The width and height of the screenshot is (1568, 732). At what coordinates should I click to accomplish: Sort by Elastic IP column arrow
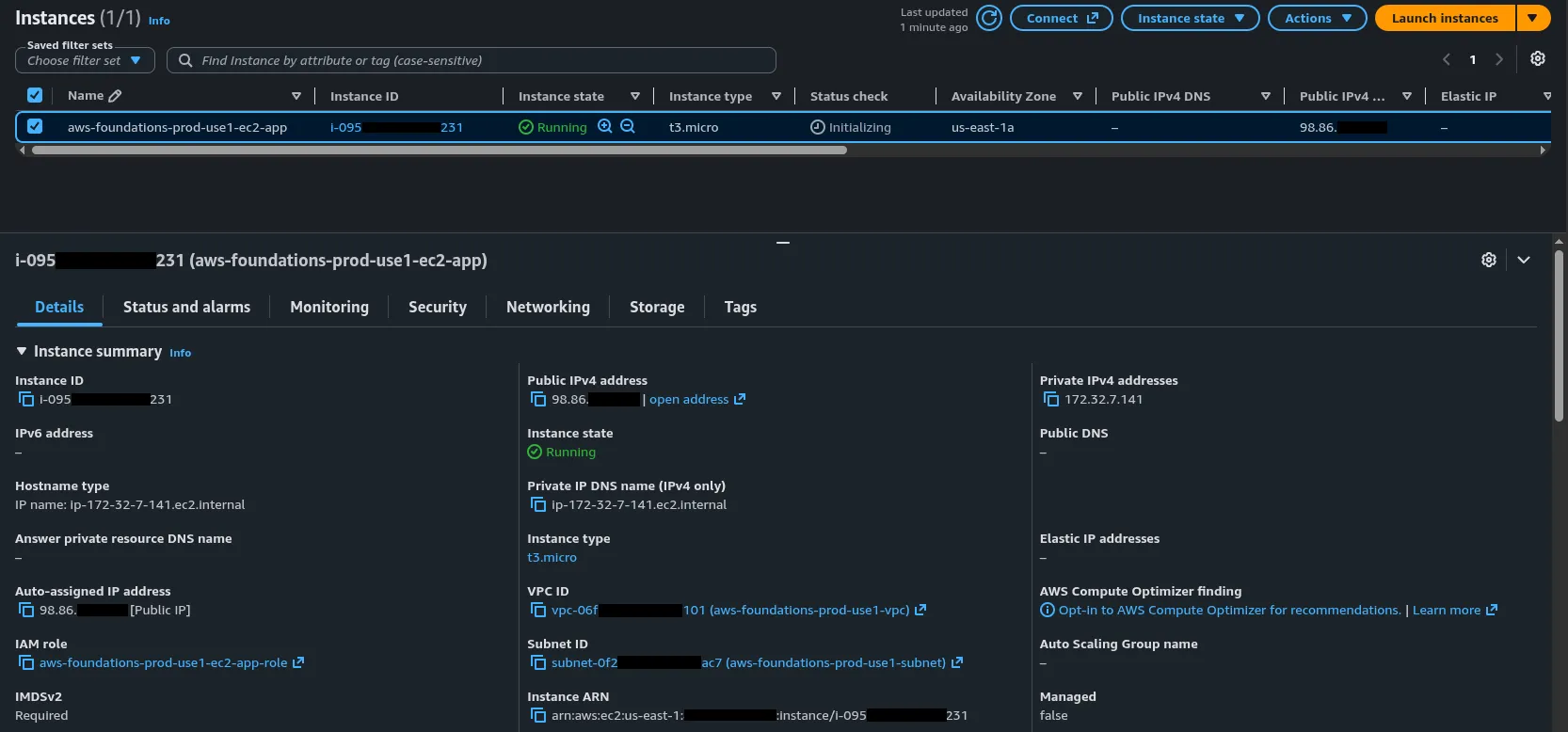click(1547, 96)
